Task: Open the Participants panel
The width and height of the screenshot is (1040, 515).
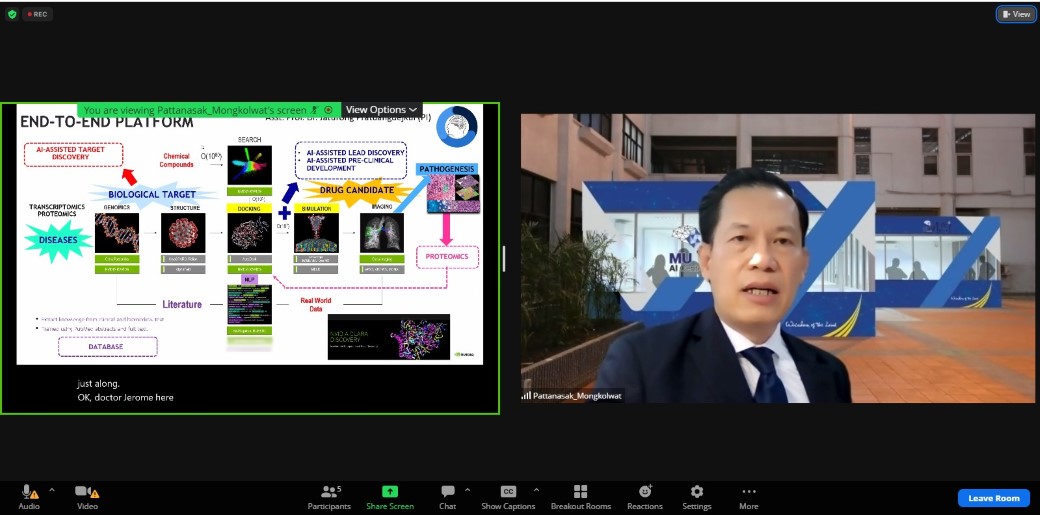Action: click(328, 492)
